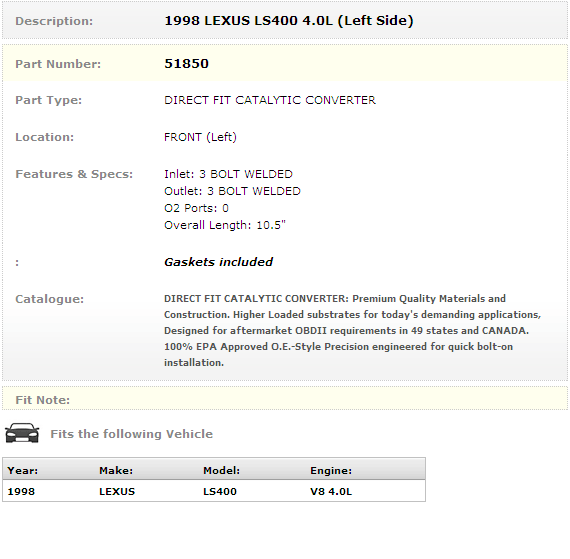Click the Gaskets included text
The image size is (570, 559).
pos(218,262)
